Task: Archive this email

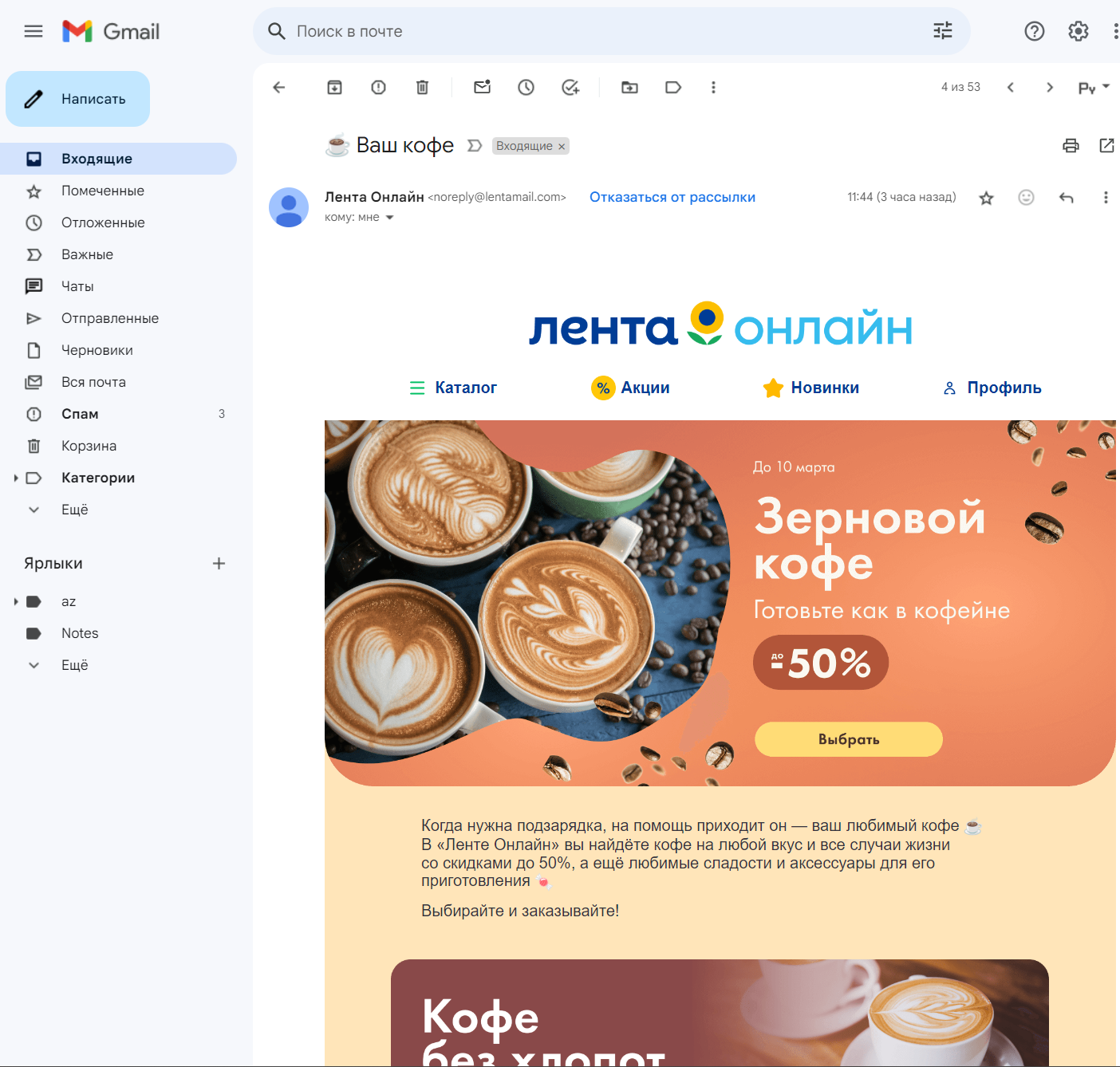Action: point(335,87)
